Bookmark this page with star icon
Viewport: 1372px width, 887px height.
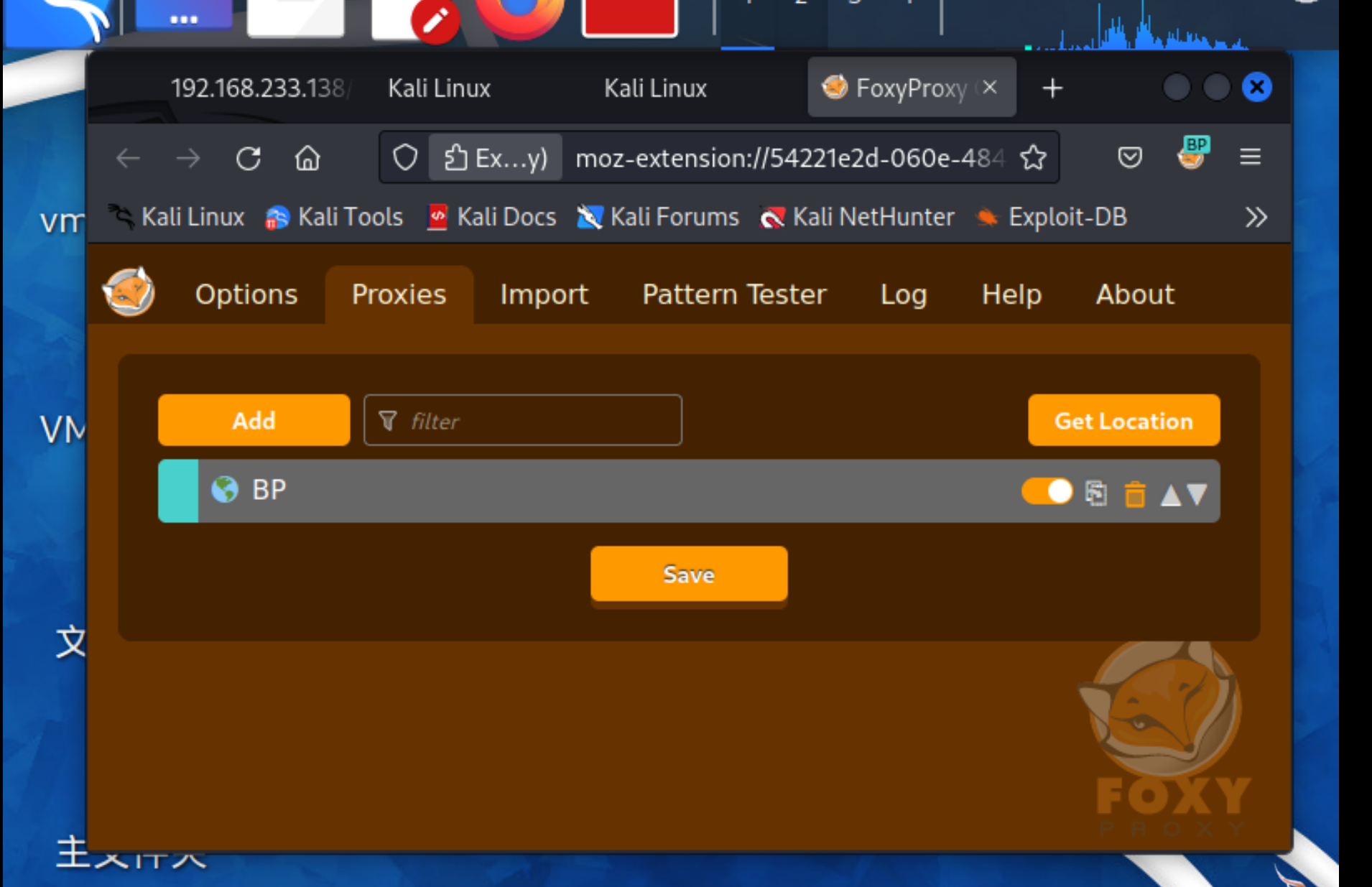[x=1033, y=157]
